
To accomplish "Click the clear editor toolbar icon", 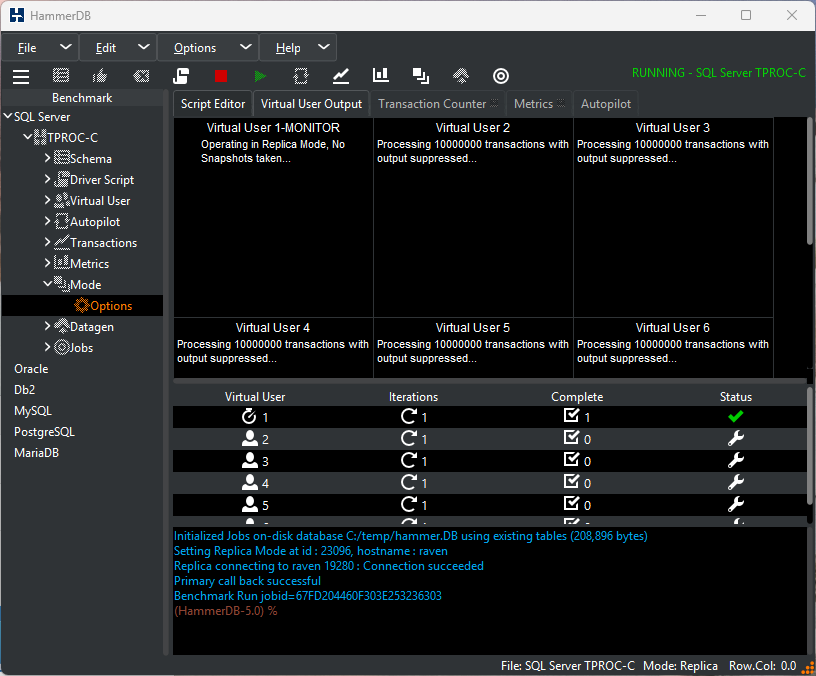I will pos(141,76).
